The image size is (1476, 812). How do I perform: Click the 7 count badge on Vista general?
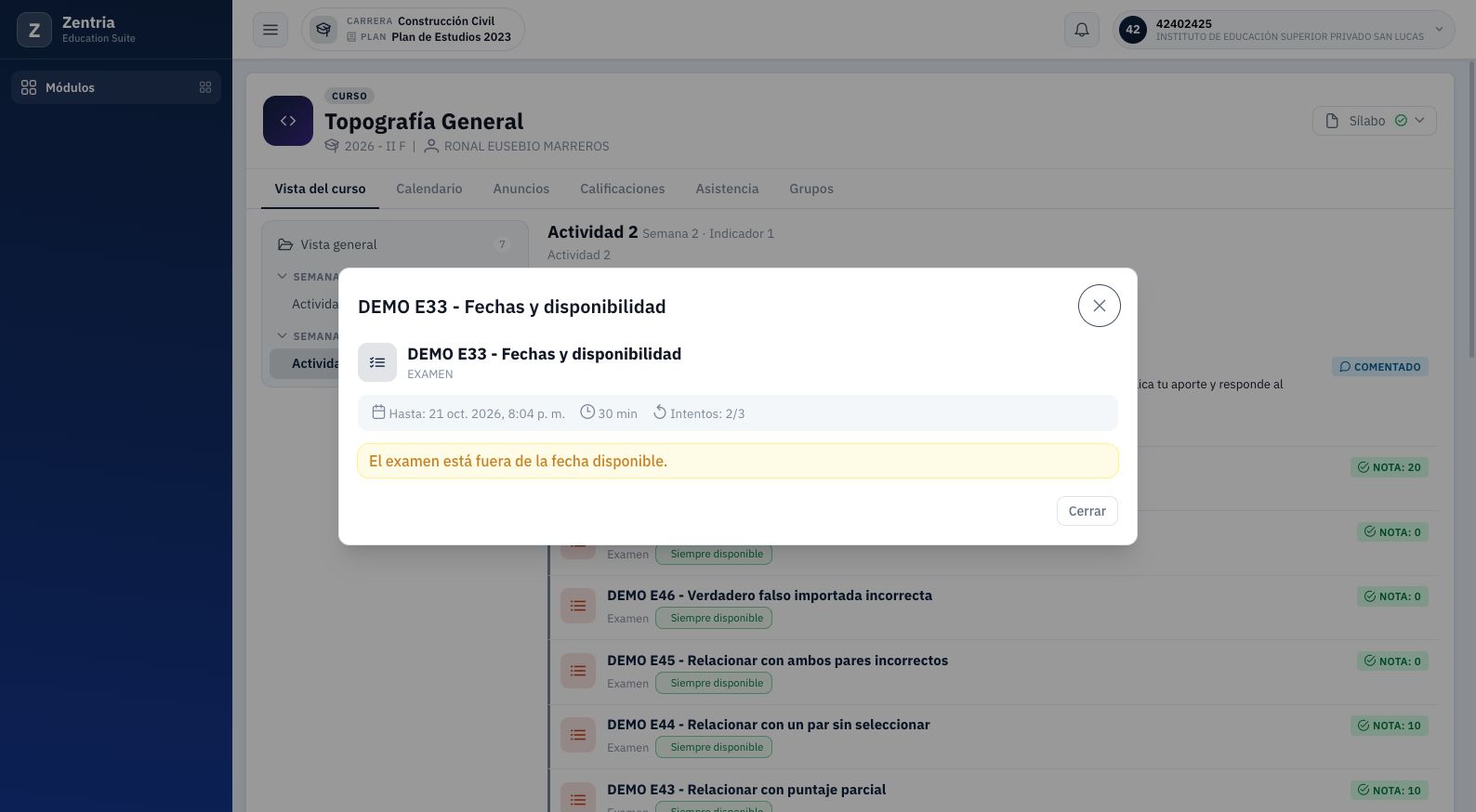(503, 244)
